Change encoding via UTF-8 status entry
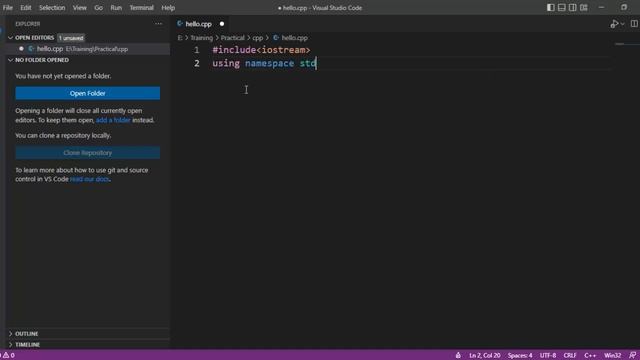Screen dimensions: 640x360 click(x=548, y=356)
